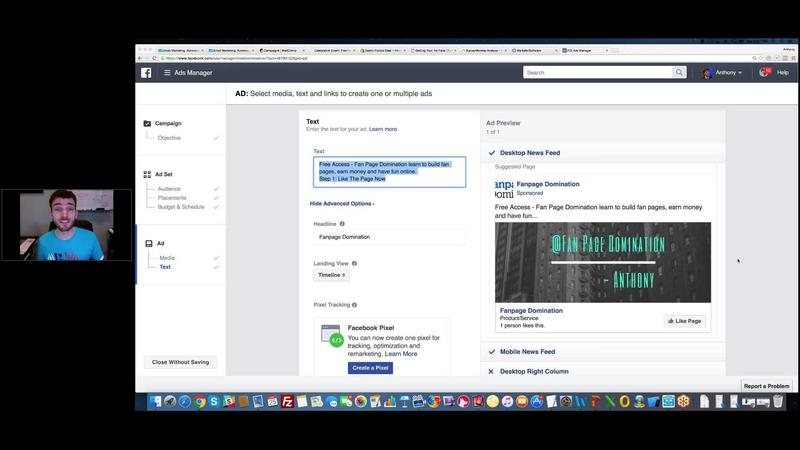Click the Facebook search field
800x450 pixels.
pos(597,72)
